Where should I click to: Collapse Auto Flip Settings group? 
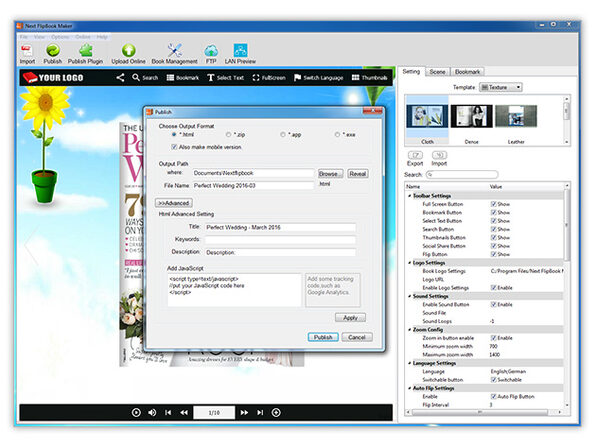click(x=409, y=388)
